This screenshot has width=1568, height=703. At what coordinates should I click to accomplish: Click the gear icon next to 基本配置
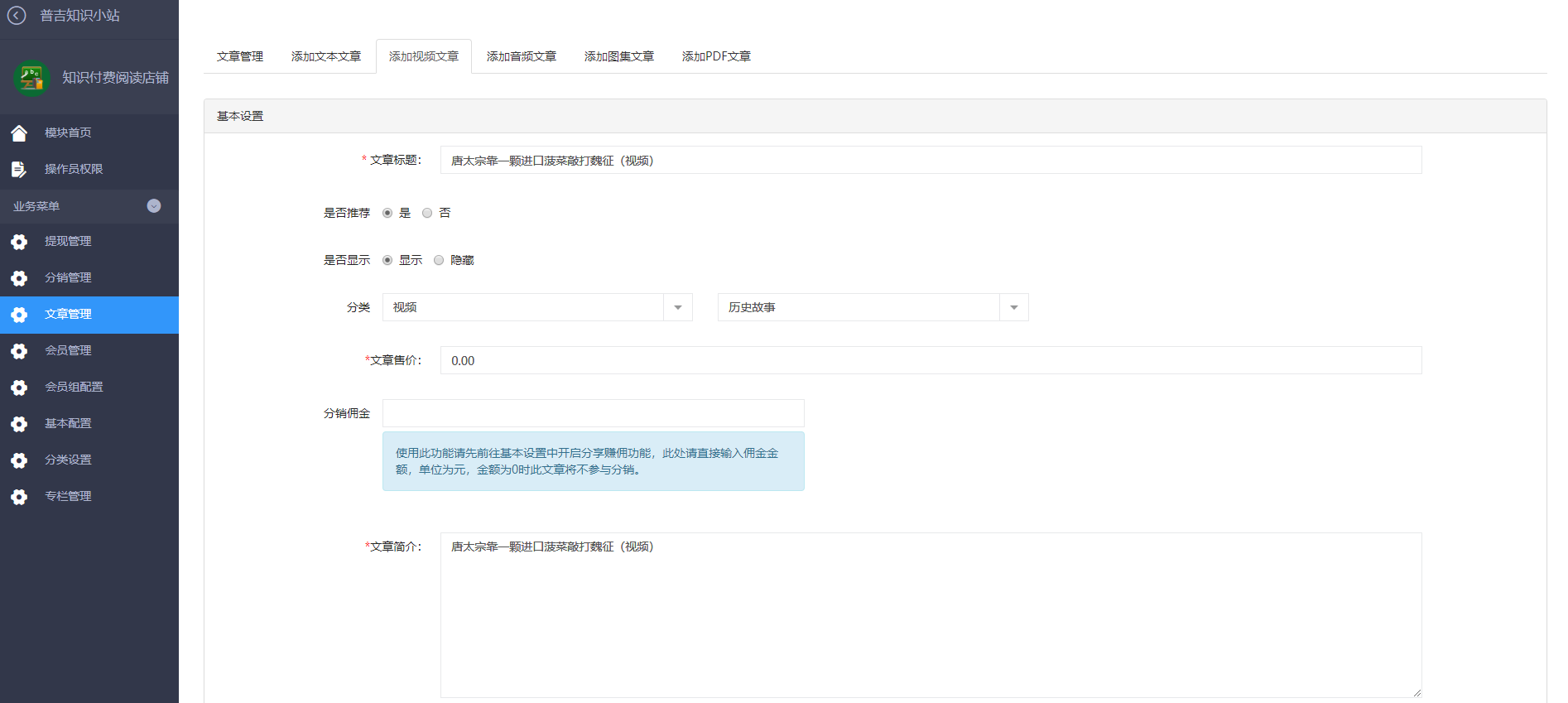click(x=19, y=424)
